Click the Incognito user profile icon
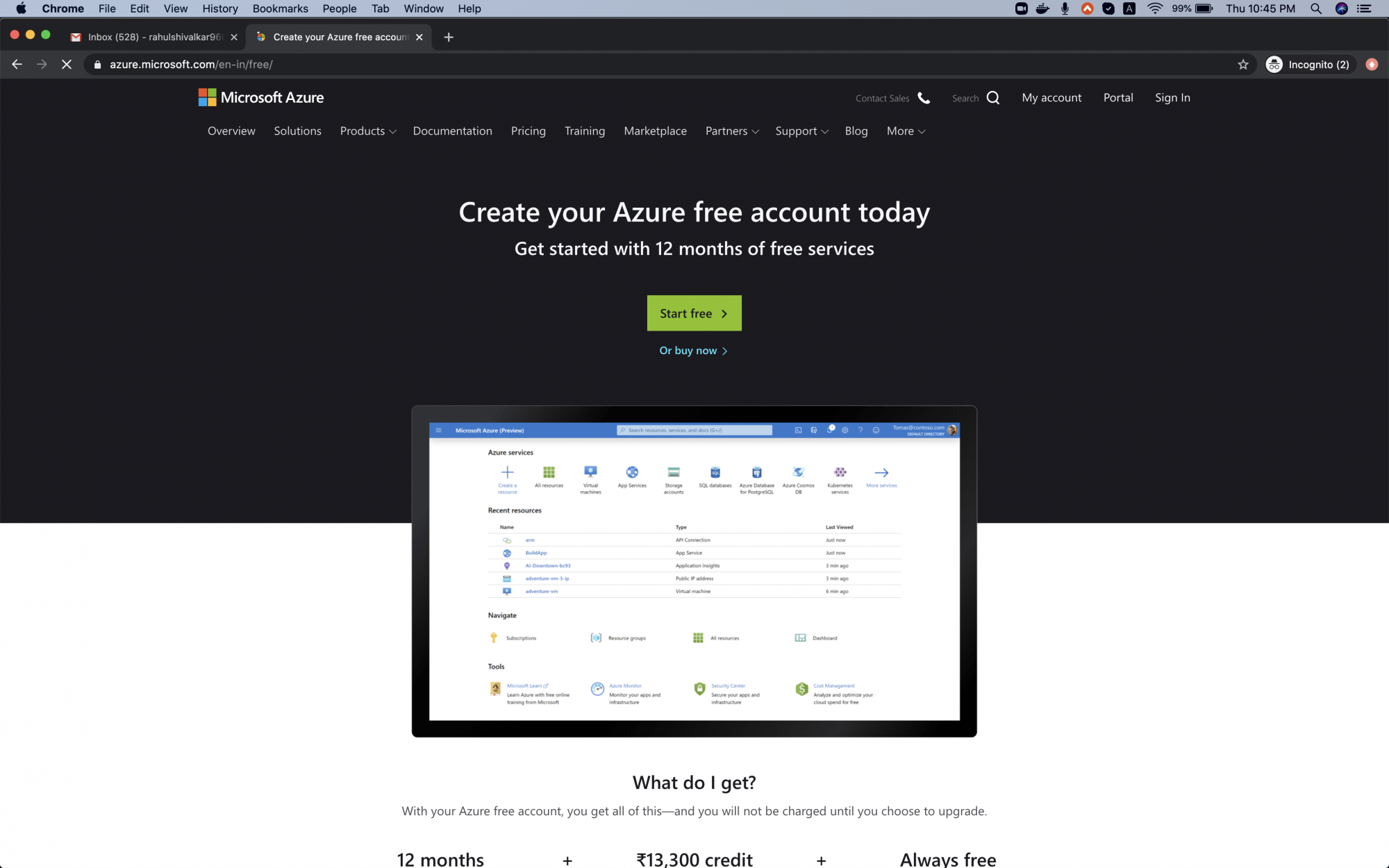 click(1275, 63)
